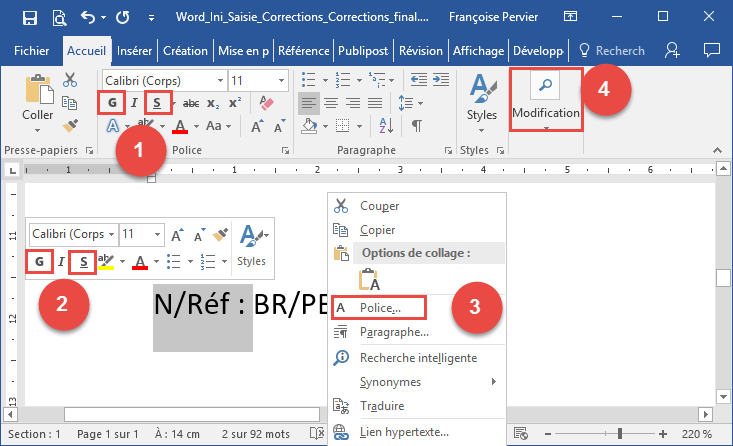Viewport: 733px width, 446px height.
Task: Select the Format Painter brush in the ribbon
Action: (70, 125)
